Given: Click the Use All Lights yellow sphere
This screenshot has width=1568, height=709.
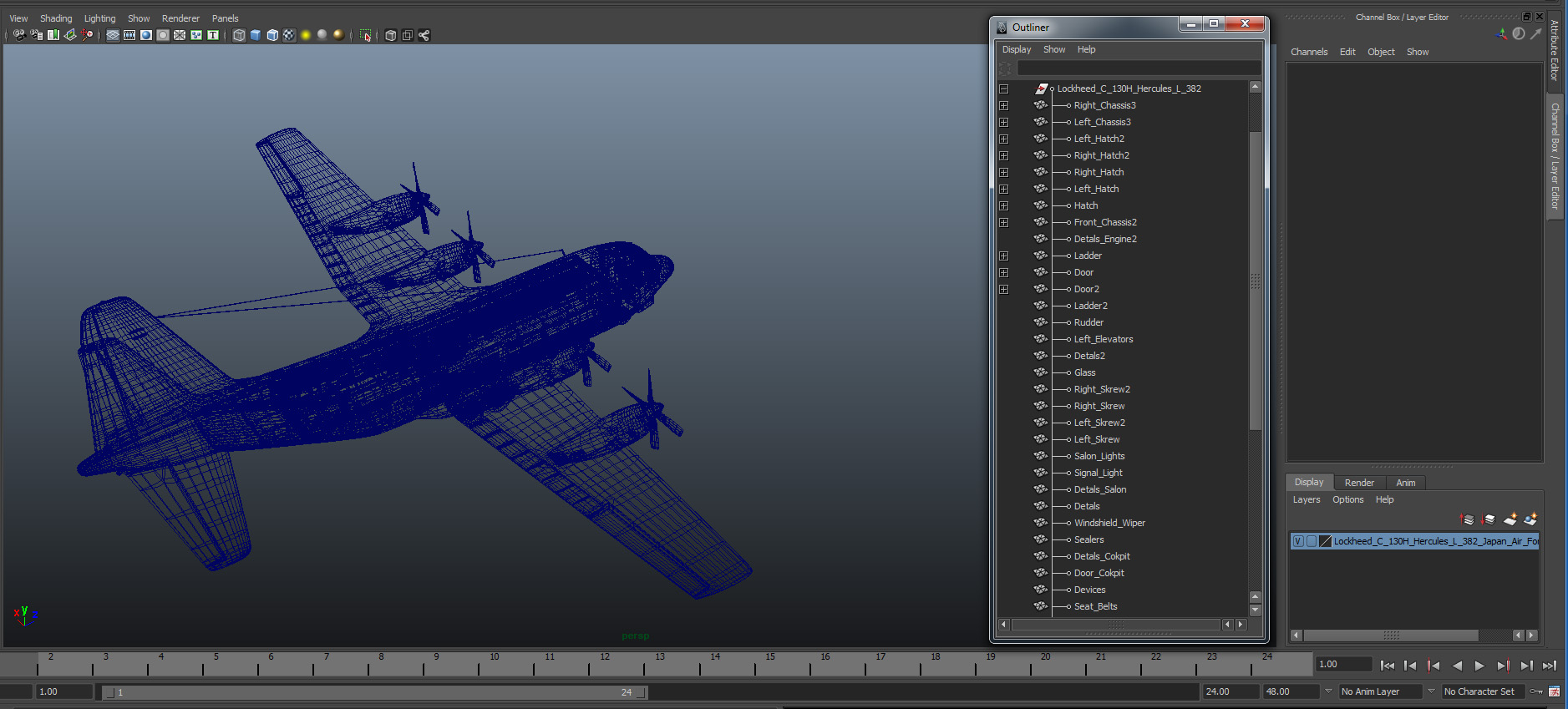Looking at the screenshot, I should pos(306,35).
